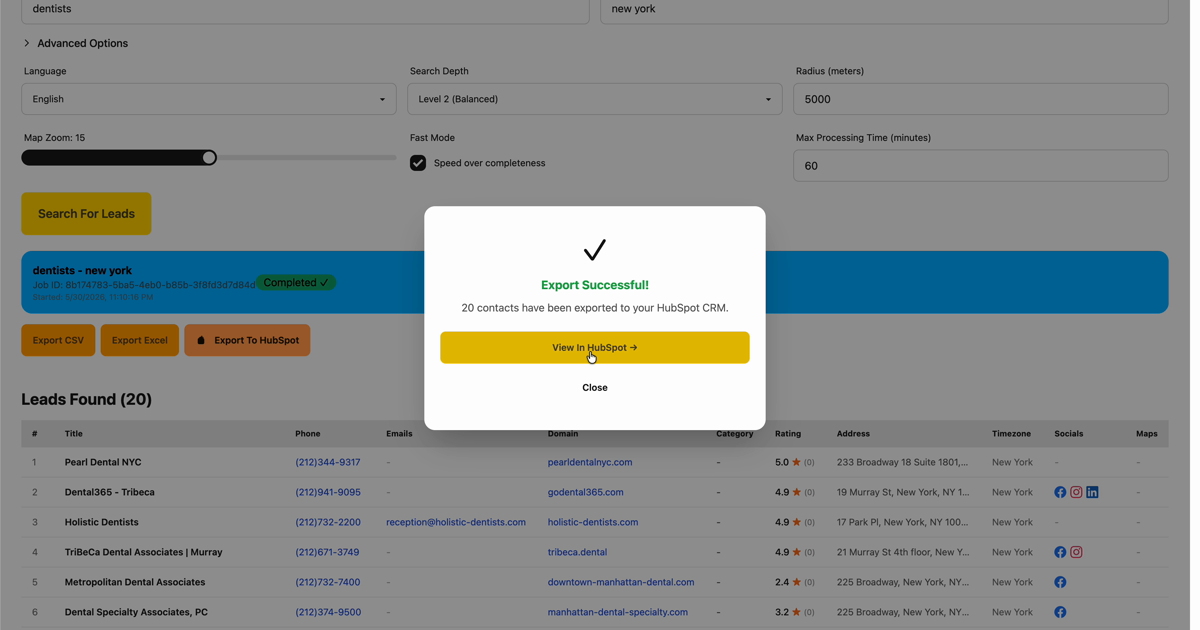Click phone number (212)344-9317

(x=328, y=462)
